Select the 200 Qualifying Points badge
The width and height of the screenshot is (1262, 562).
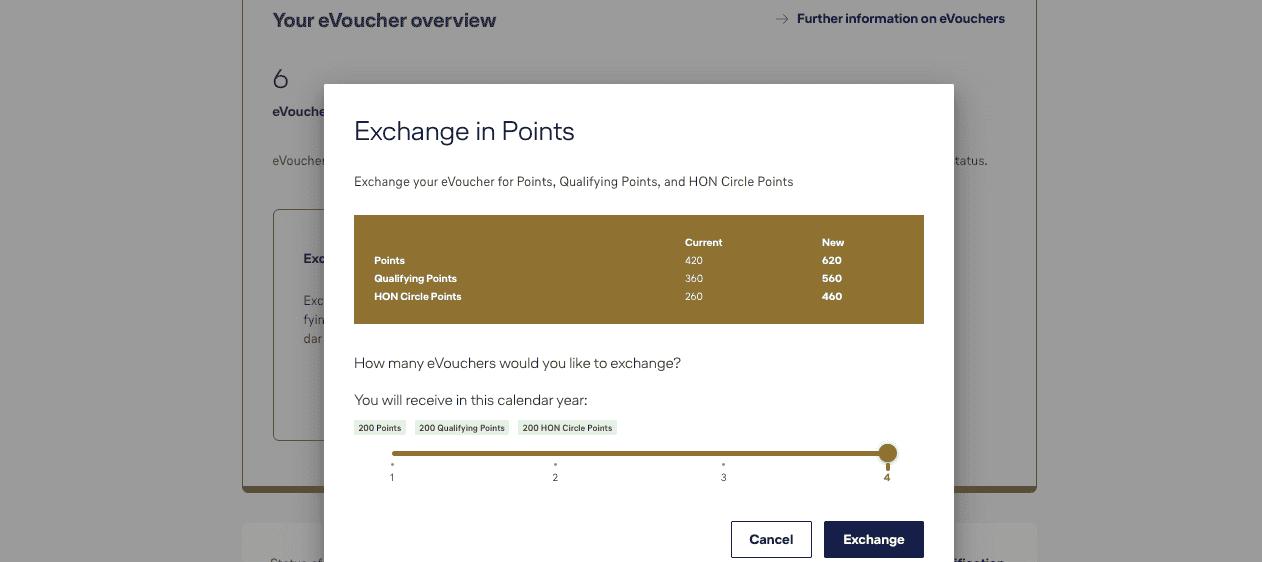[461, 428]
